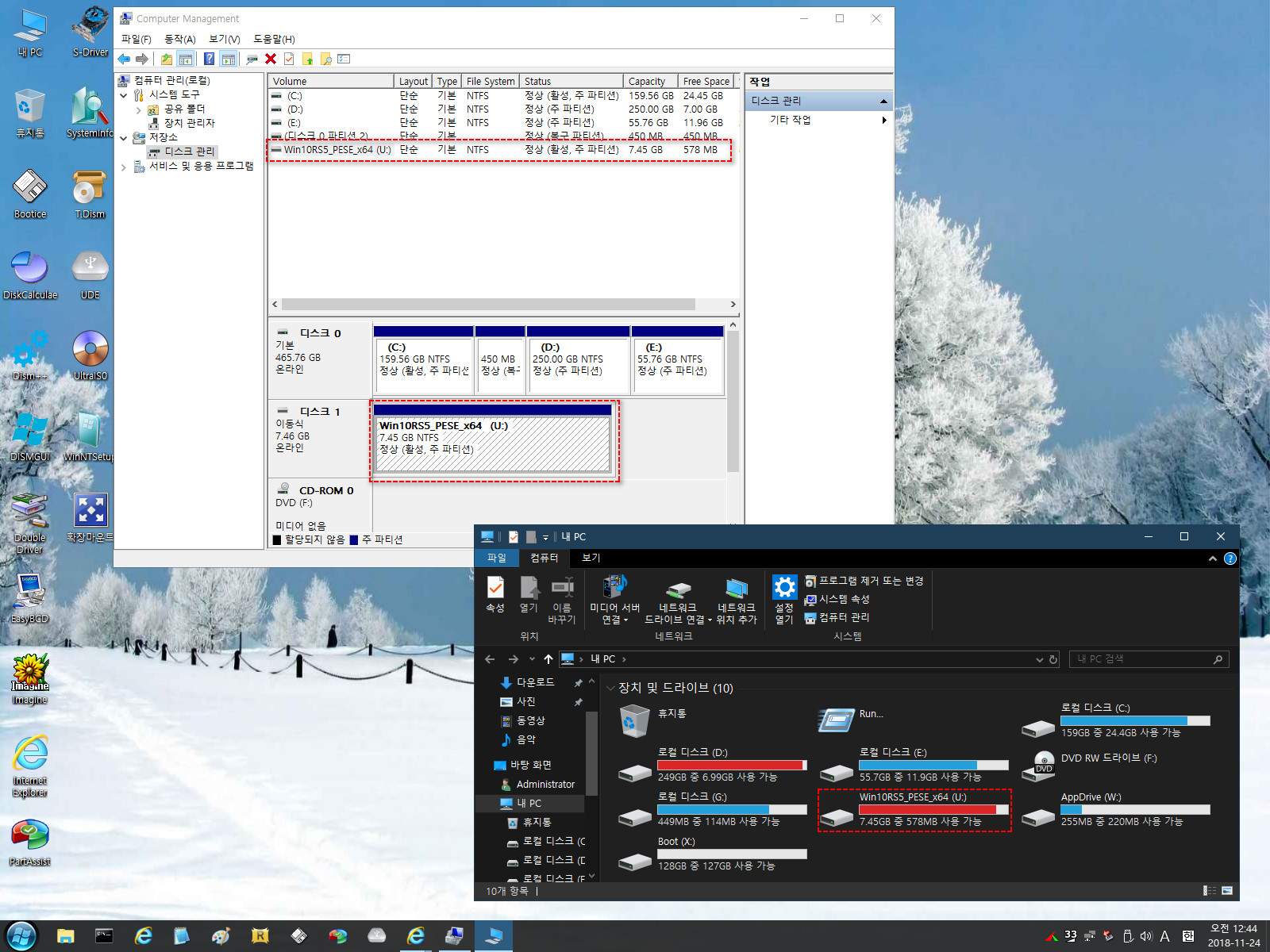Click 네트워크 위치 추가 ribbon icon
The width and height of the screenshot is (1270, 952).
click(x=737, y=600)
